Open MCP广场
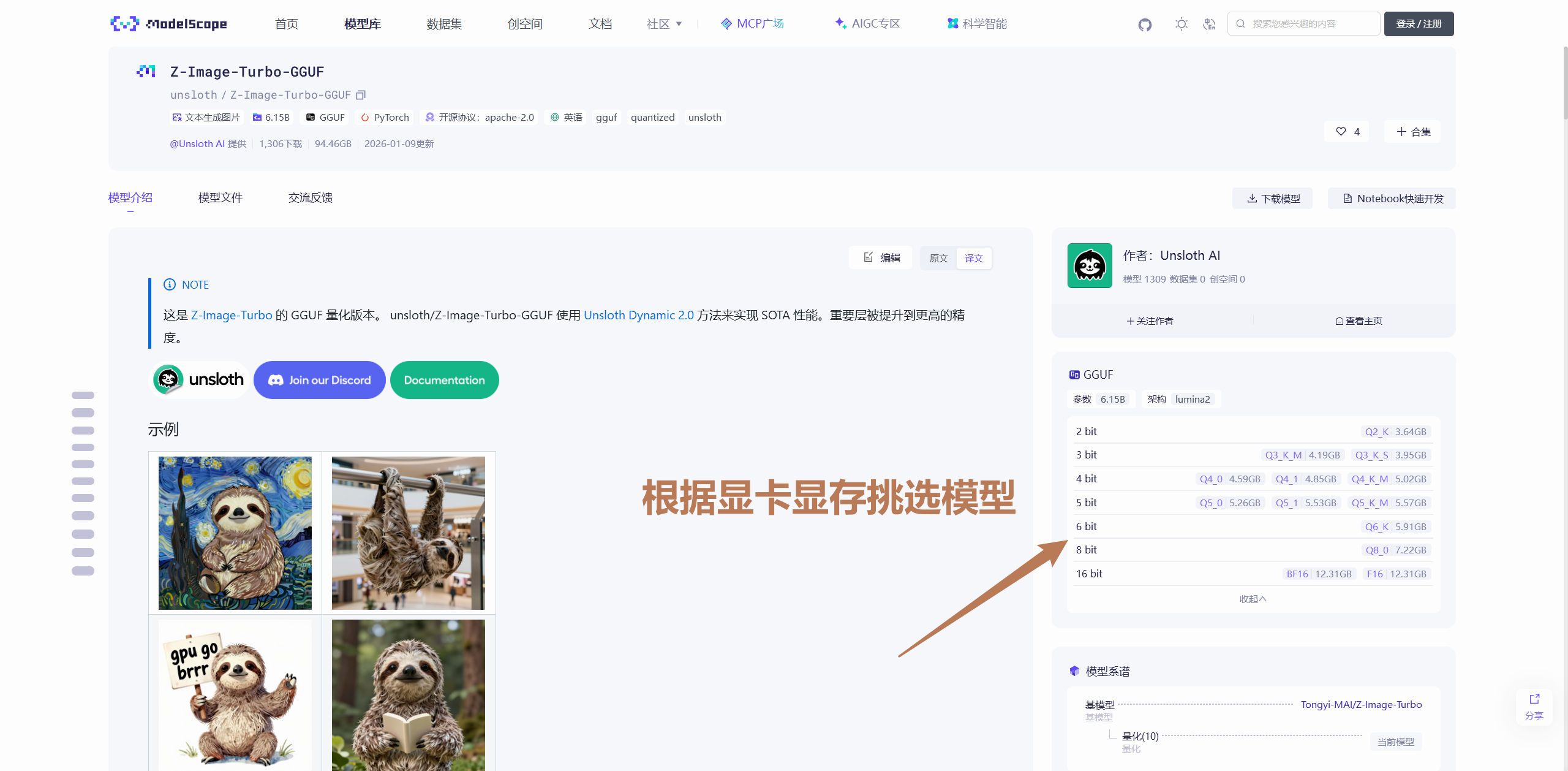This screenshot has height=771, width=1568. [752, 24]
